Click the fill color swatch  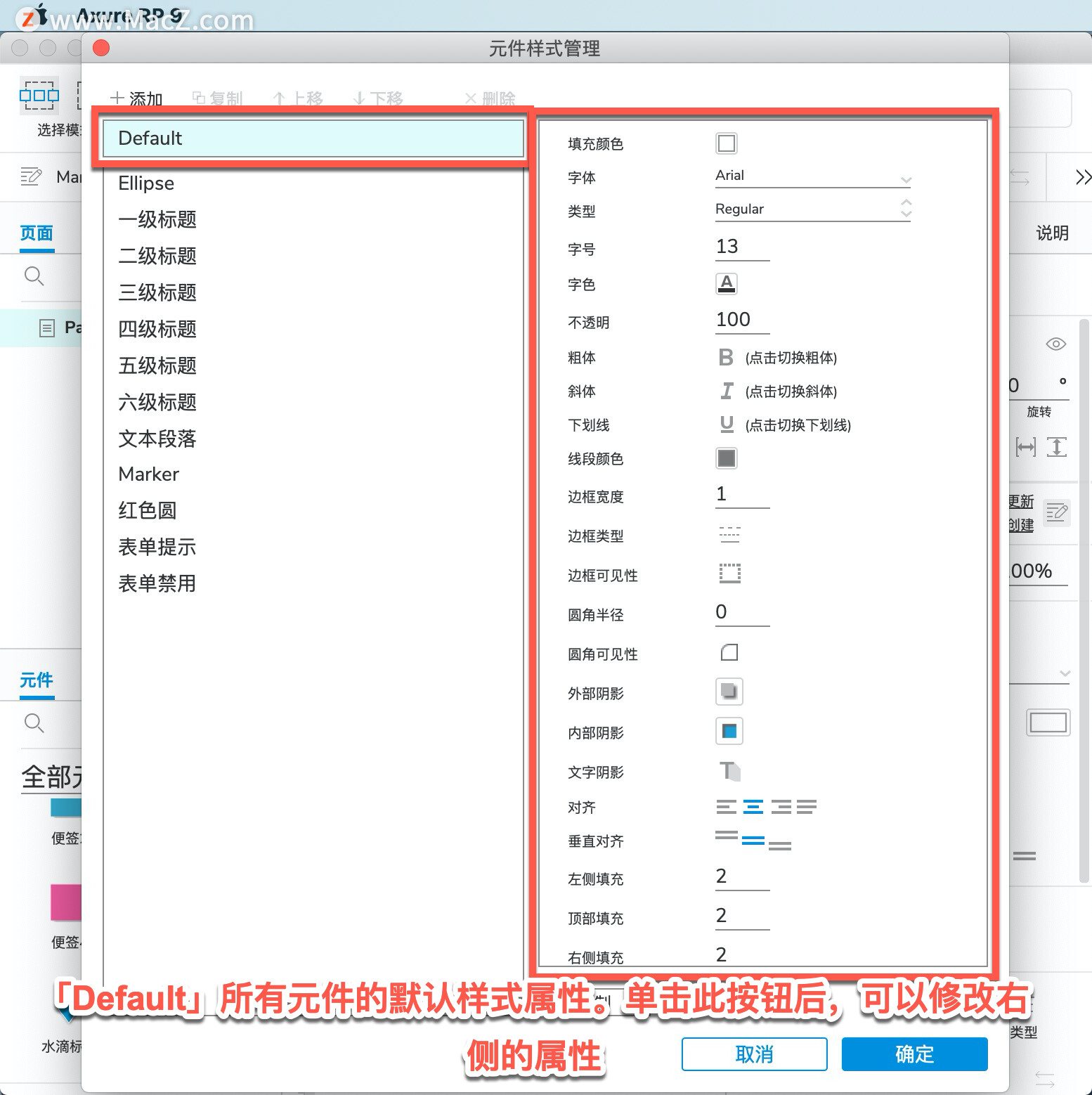(726, 143)
